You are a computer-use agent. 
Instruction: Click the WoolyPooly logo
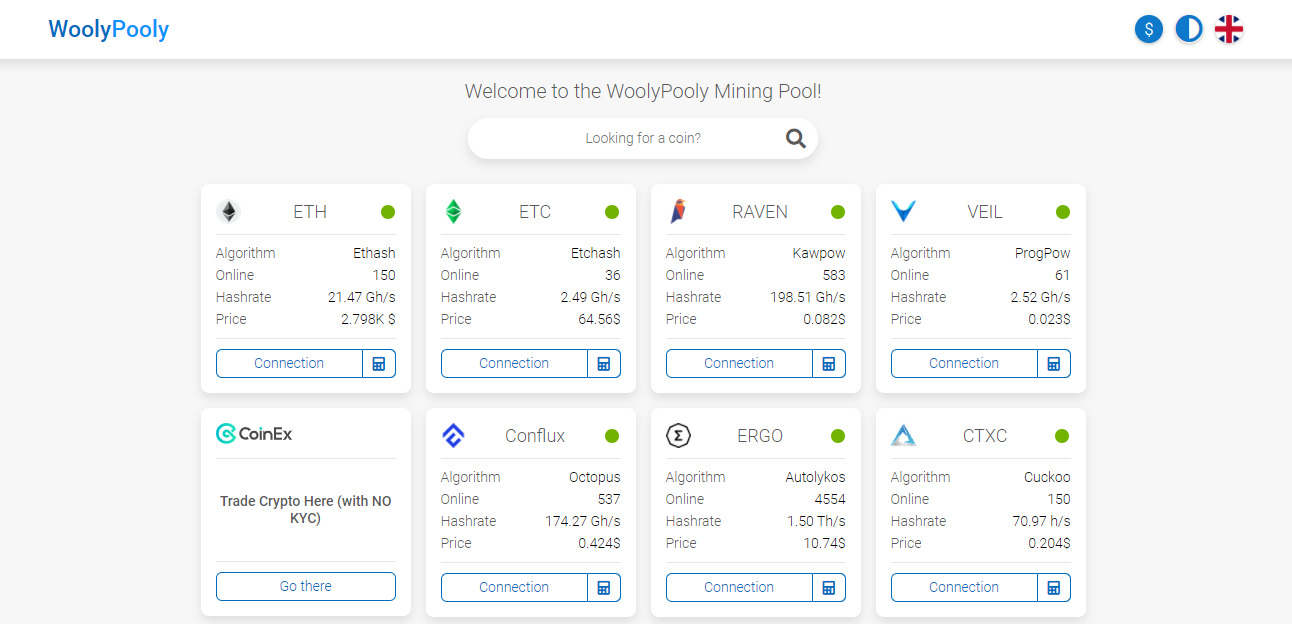pyautogui.click(x=109, y=29)
